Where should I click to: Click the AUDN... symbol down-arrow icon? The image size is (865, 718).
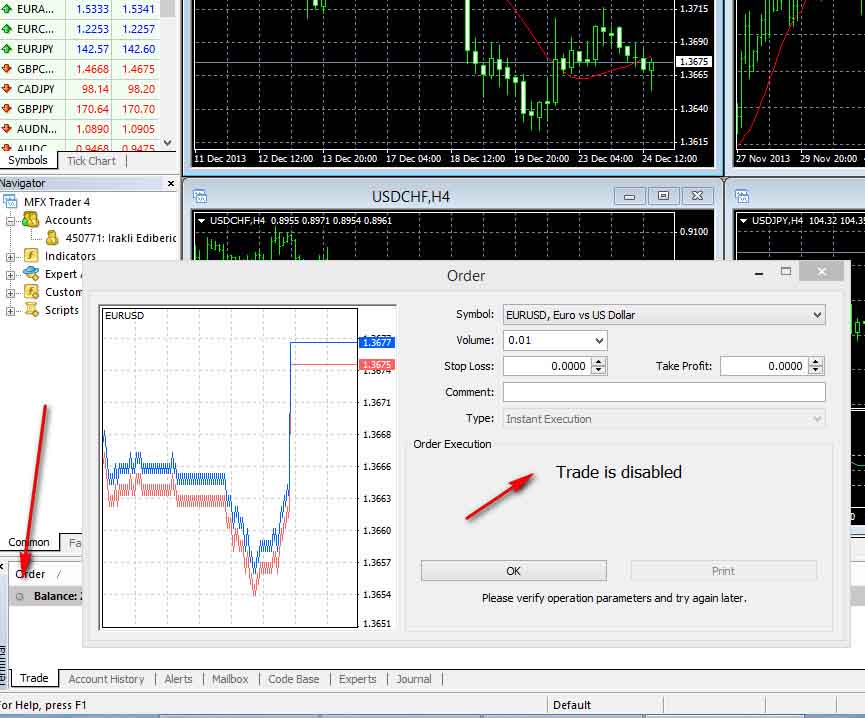[7, 128]
